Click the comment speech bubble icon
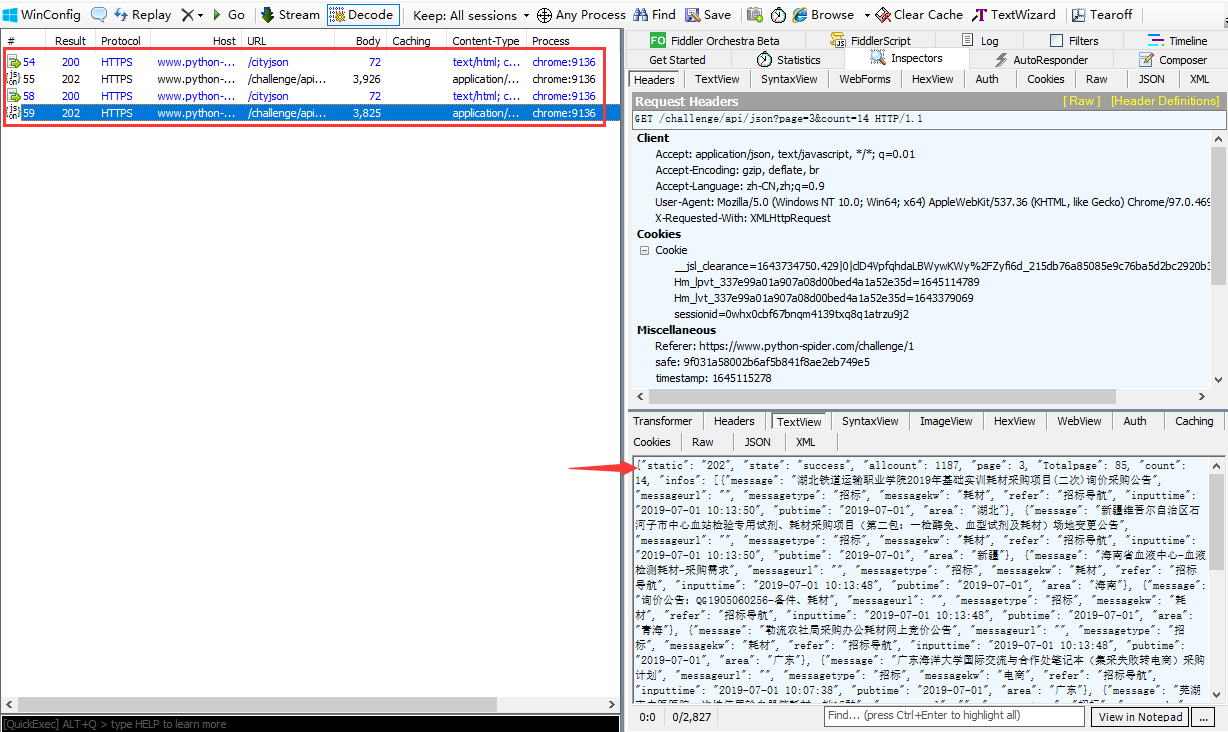 tap(99, 15)
